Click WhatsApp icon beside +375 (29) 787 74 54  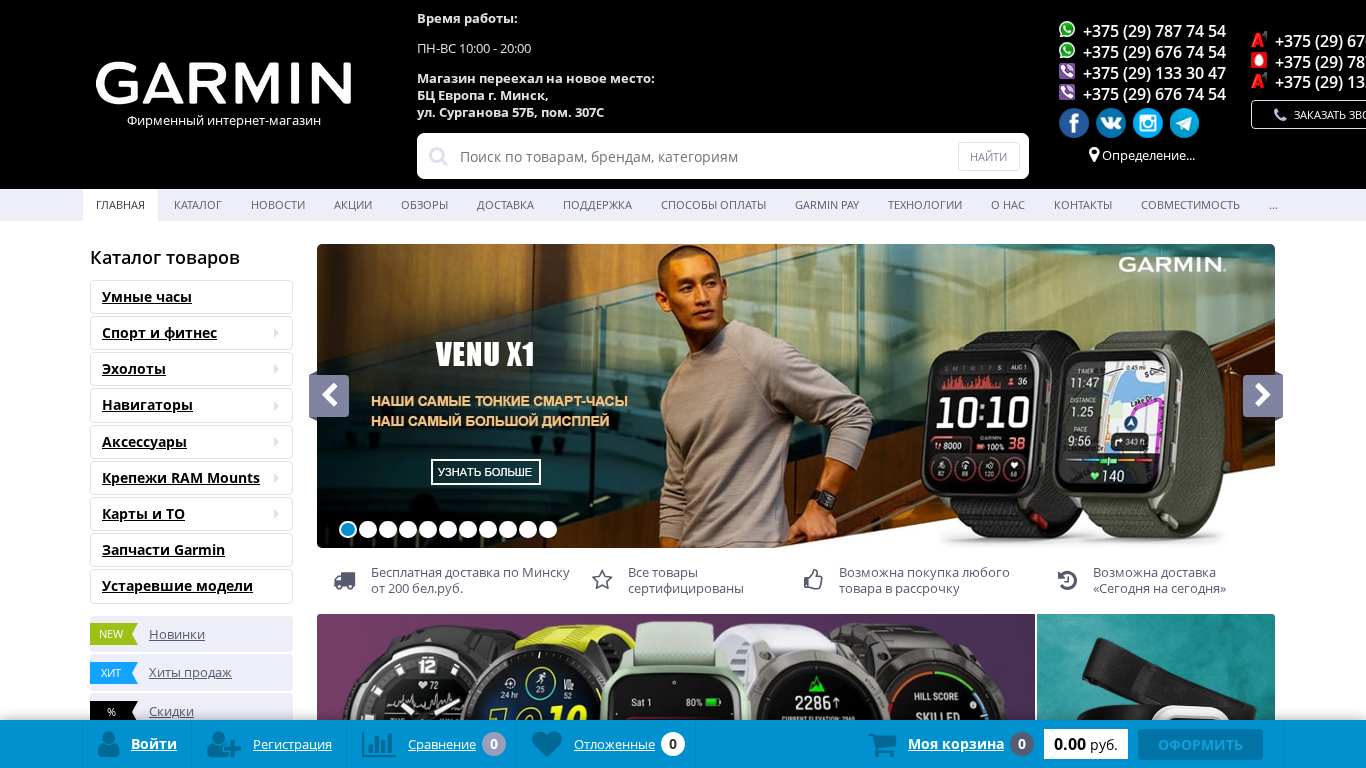click(x=1067, y=30)
